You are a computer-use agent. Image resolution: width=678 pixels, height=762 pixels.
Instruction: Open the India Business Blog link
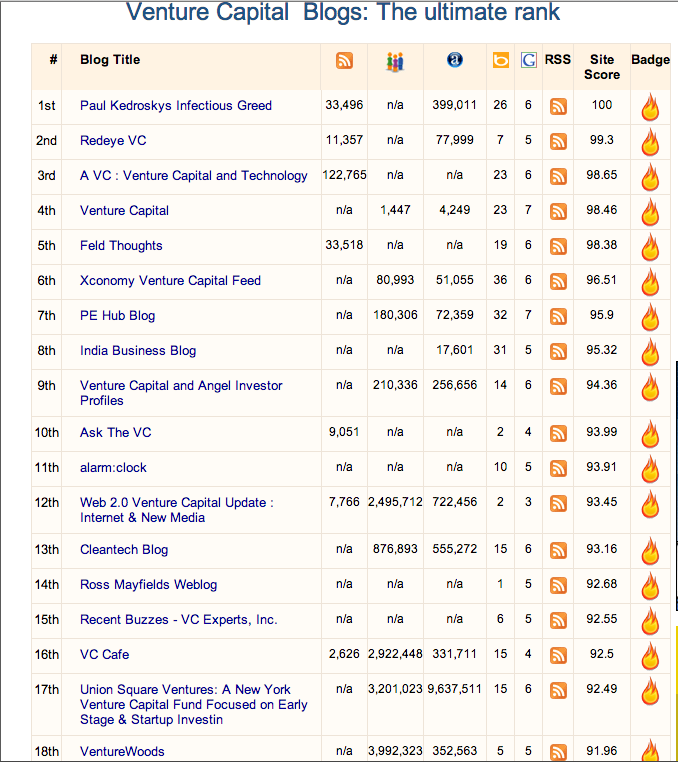(138, 350)
